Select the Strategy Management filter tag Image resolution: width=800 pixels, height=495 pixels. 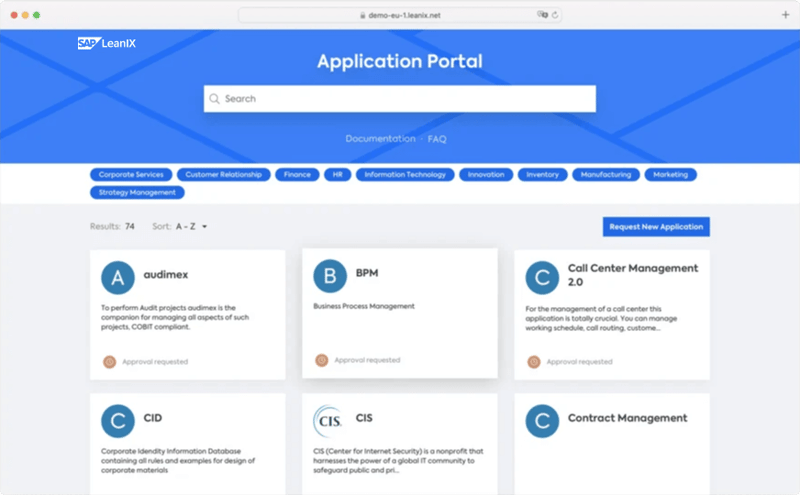click(x=136, y=192)
